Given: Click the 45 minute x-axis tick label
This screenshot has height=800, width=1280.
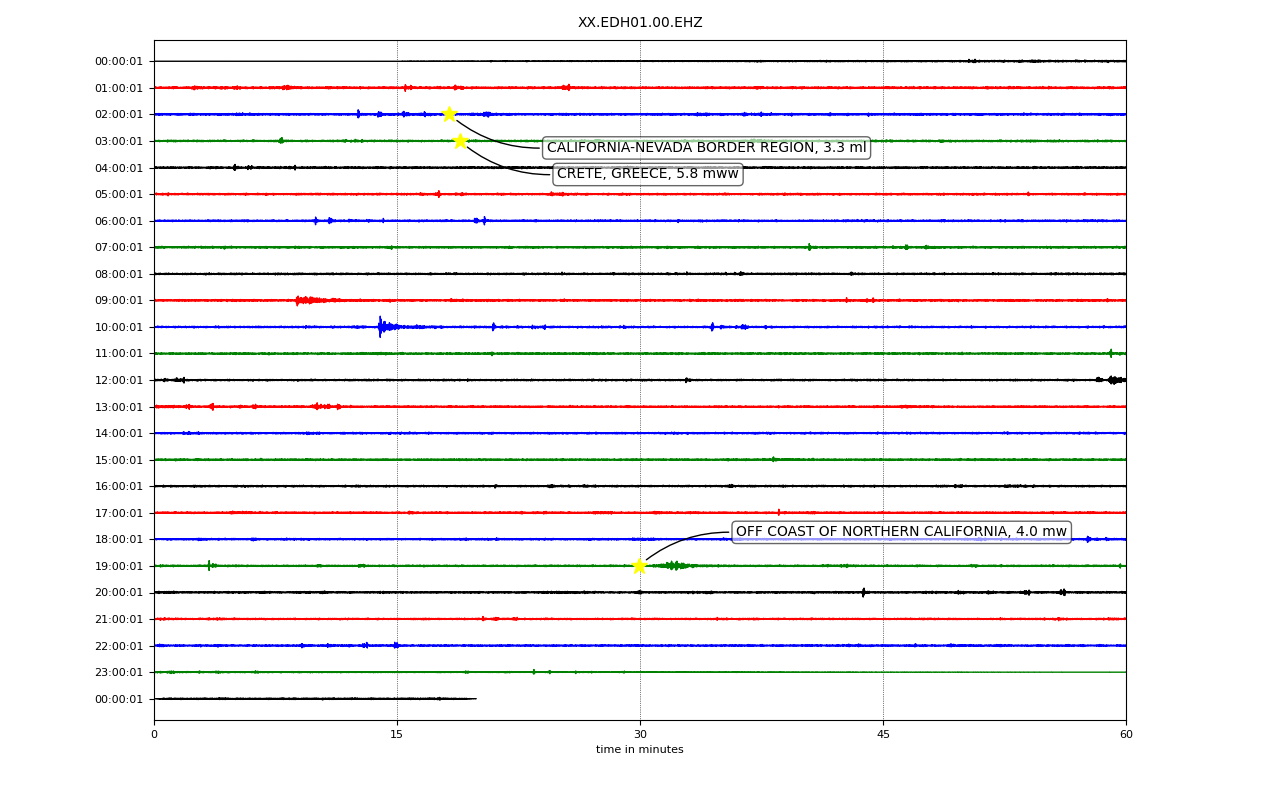Looking at the screenshot, I should [883, 735].
